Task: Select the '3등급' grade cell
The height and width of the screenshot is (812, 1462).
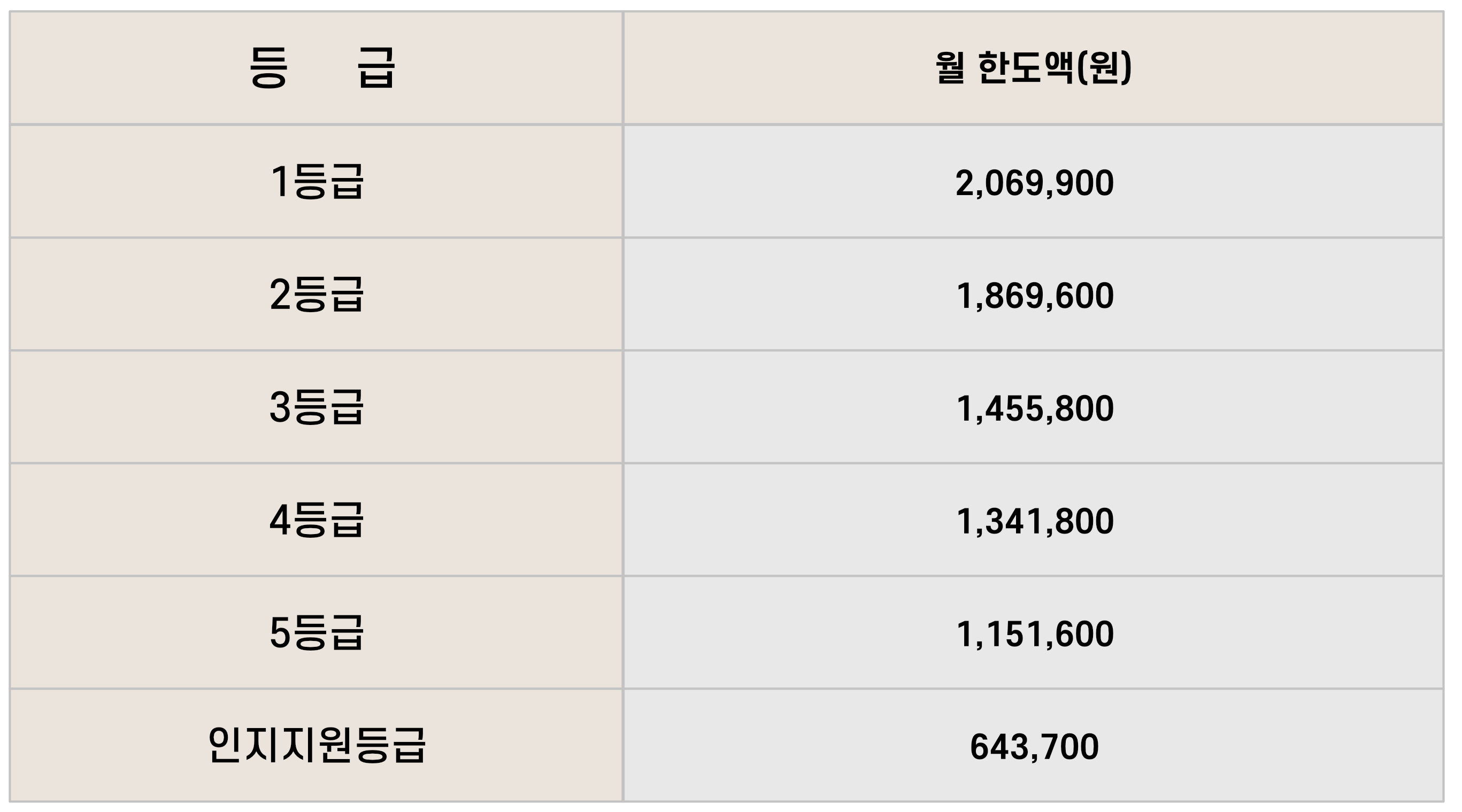Action: click(316, 407)
